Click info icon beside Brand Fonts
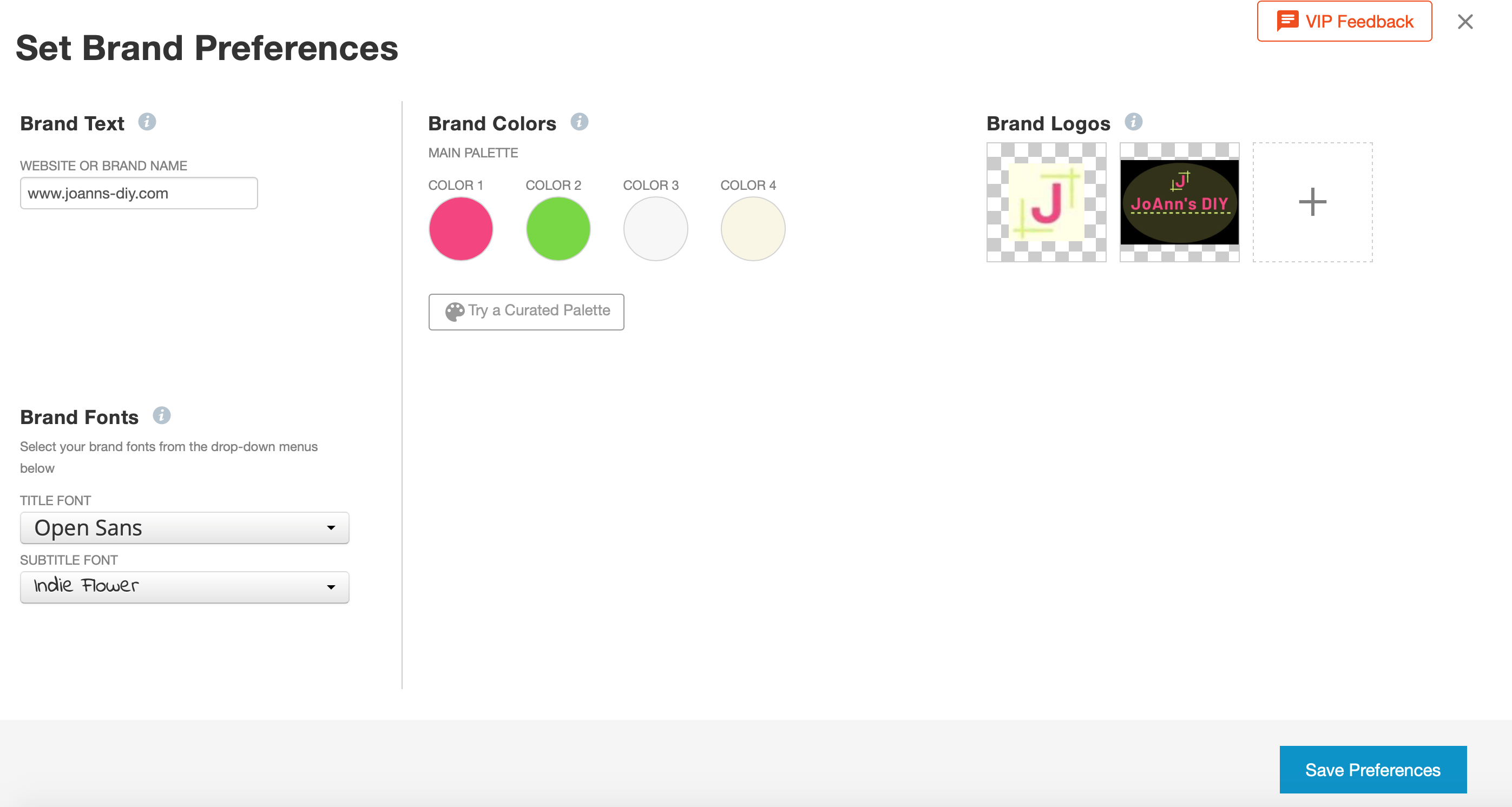 point(161,416)
